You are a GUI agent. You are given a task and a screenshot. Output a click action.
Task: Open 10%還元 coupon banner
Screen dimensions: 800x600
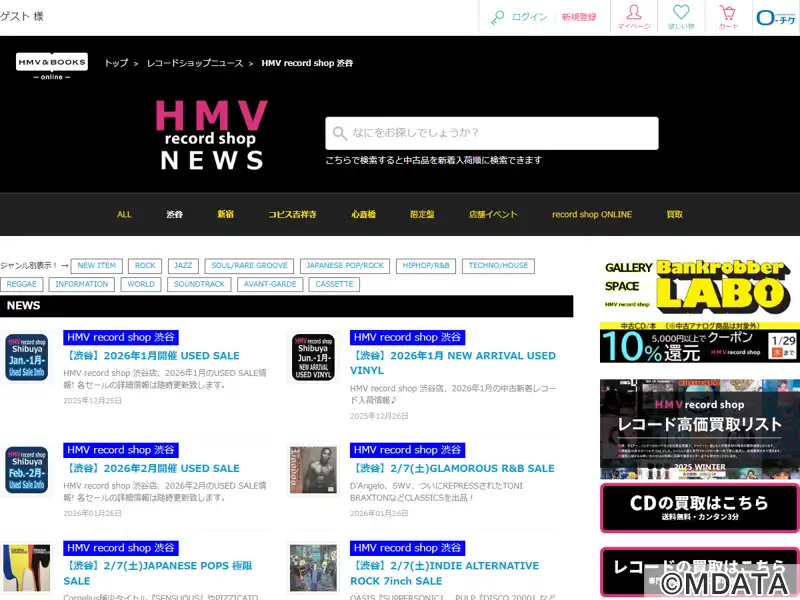click(700, 342)
